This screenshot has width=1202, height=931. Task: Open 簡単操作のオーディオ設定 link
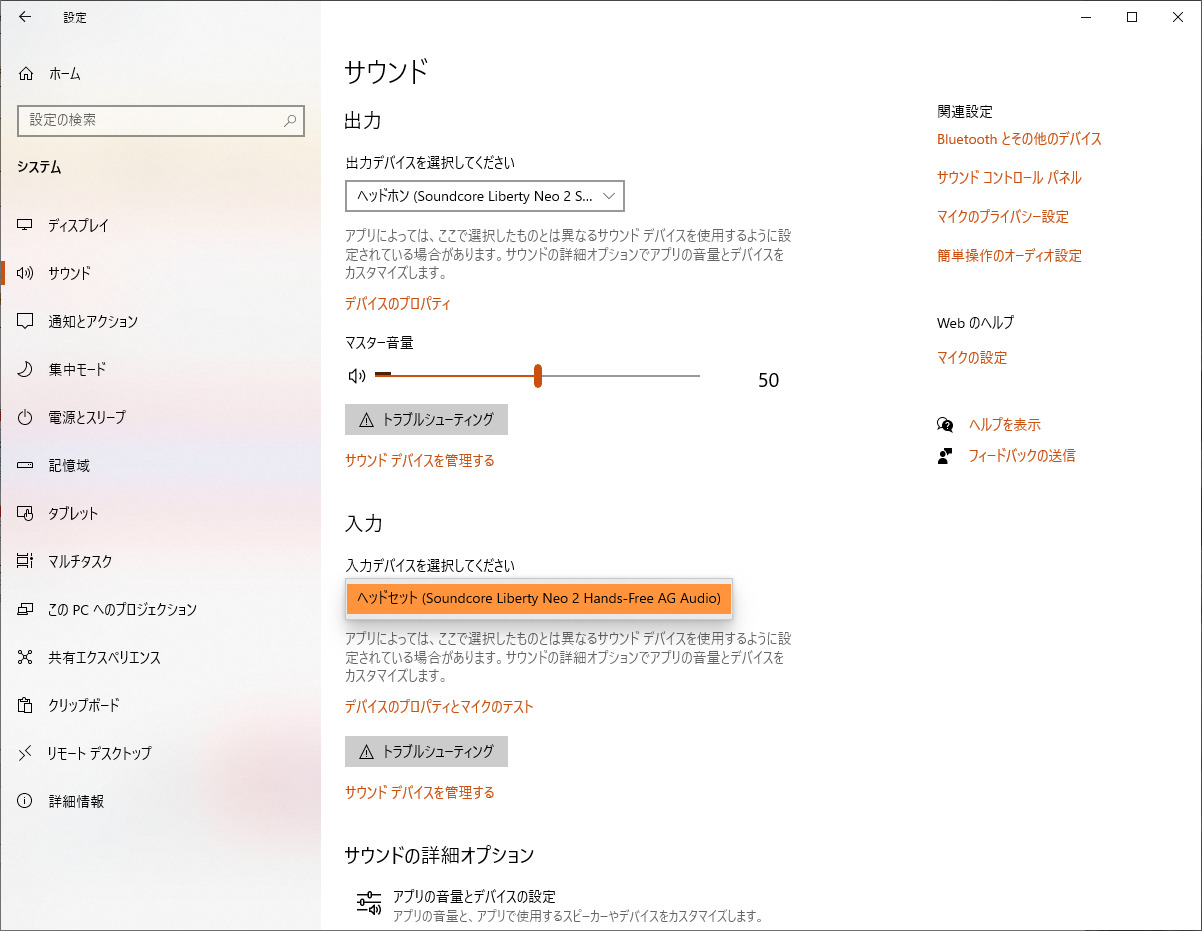(x=1009, y=255)
